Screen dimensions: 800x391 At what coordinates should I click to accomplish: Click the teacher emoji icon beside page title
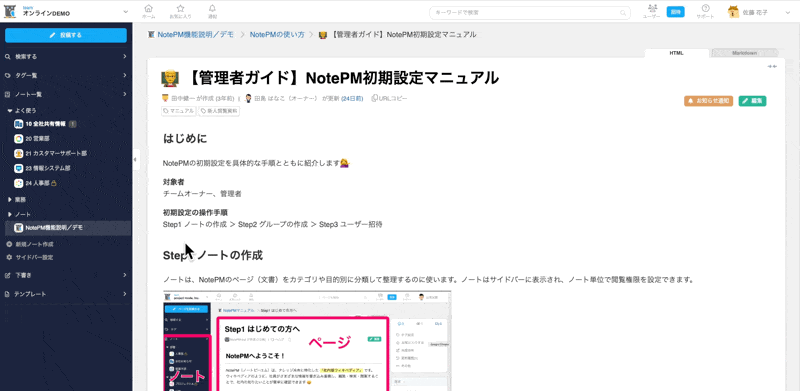(170, 79)
